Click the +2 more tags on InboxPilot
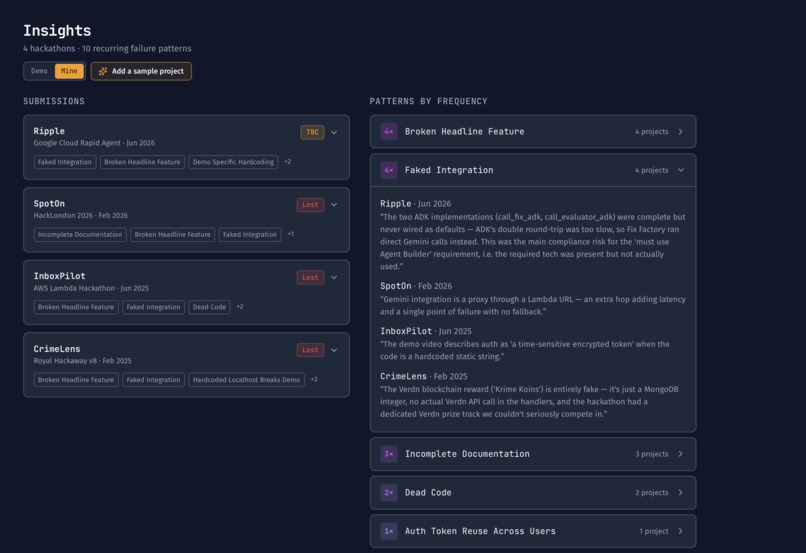This screenshot has width=806, height=553. 240,306
